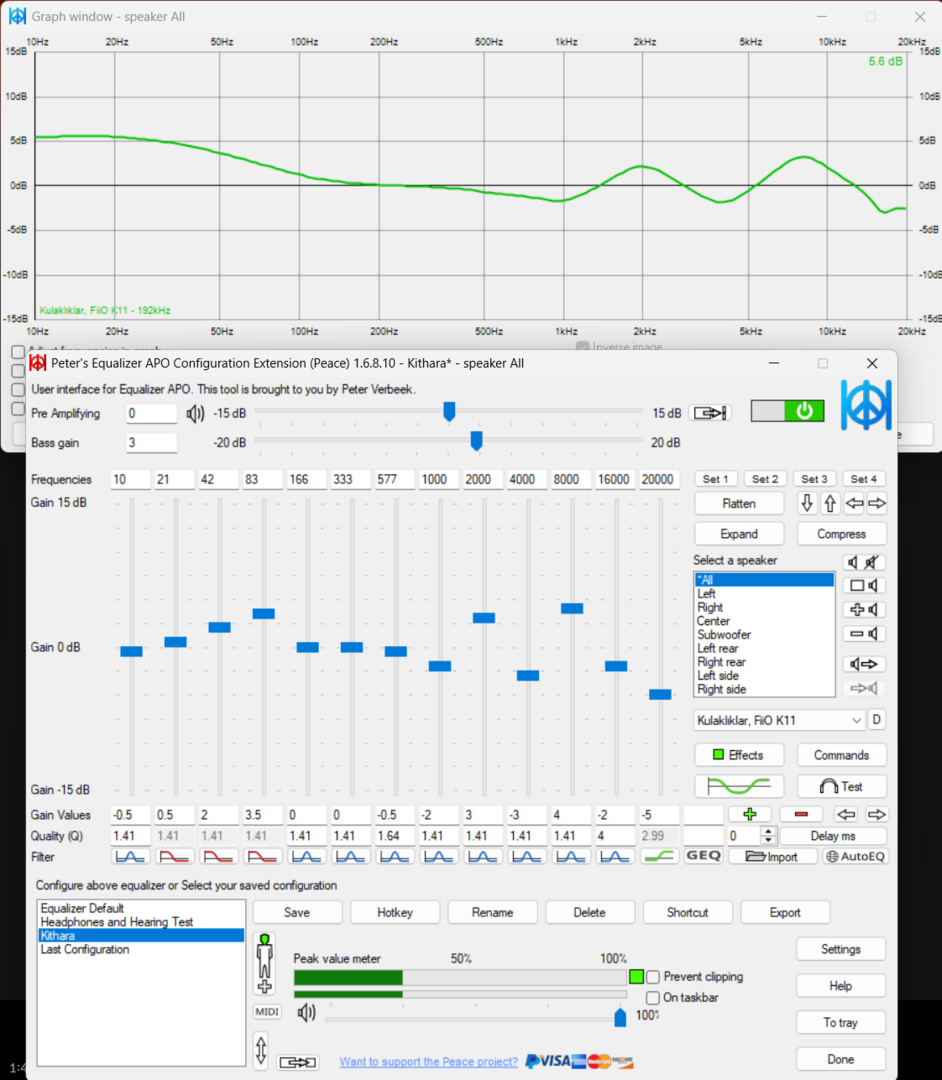The image size is (942, 1080).
Task: Click the Peace logo icon
Action: pos(866,406)
